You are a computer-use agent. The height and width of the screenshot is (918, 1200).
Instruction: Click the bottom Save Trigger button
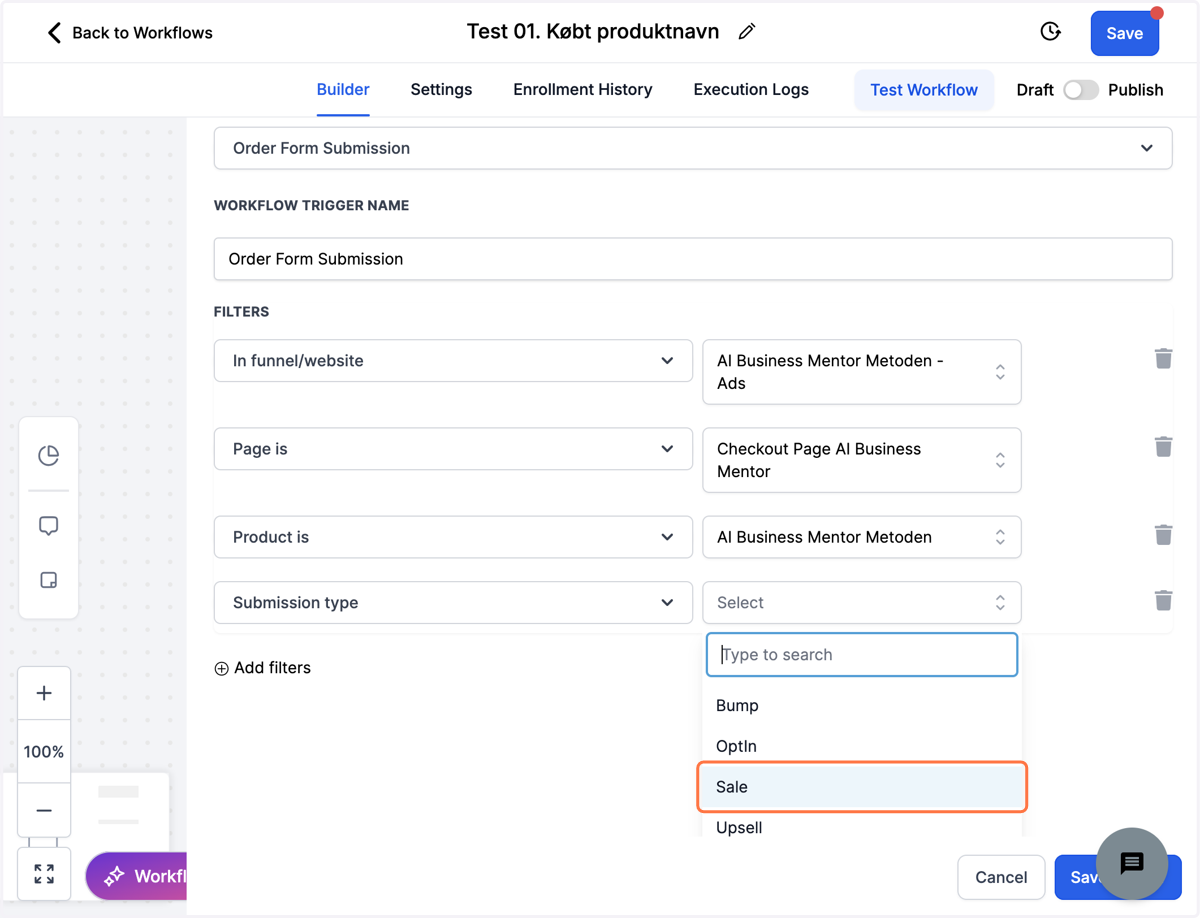(x=1118, y=877)
